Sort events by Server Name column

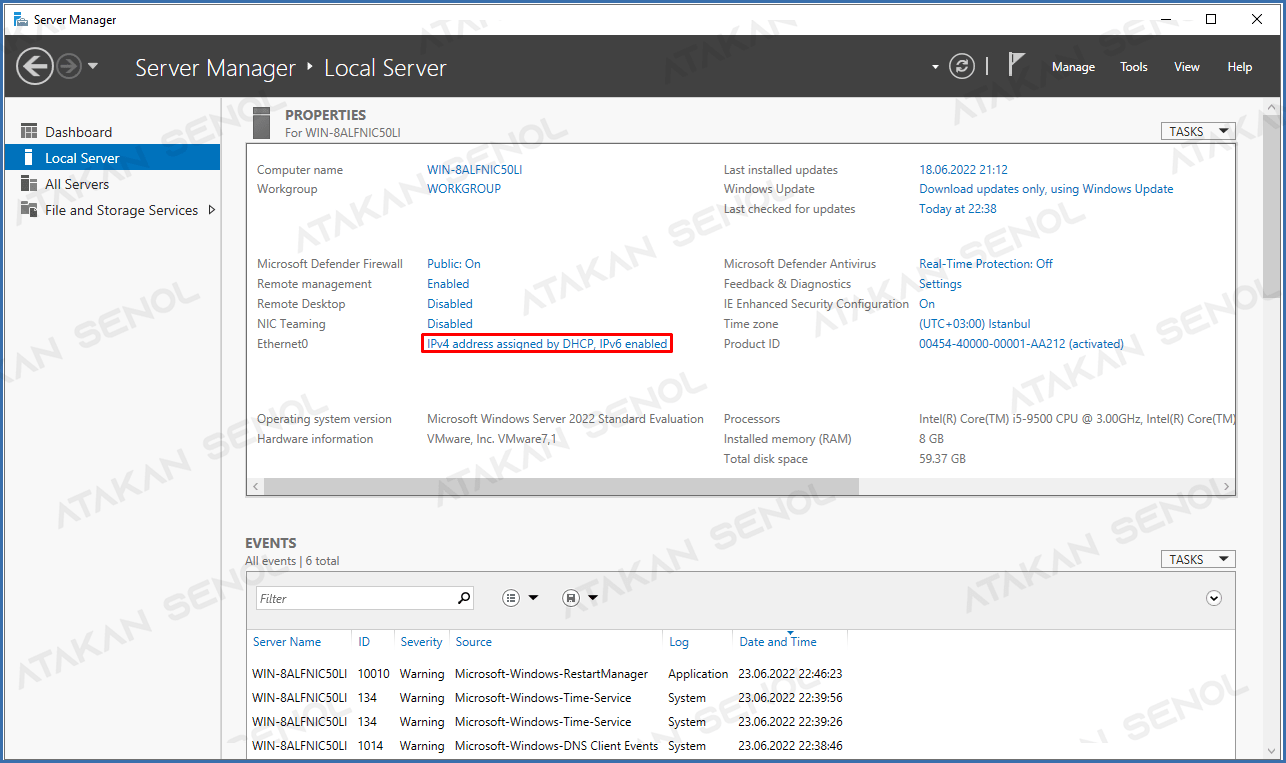[287, 642]
